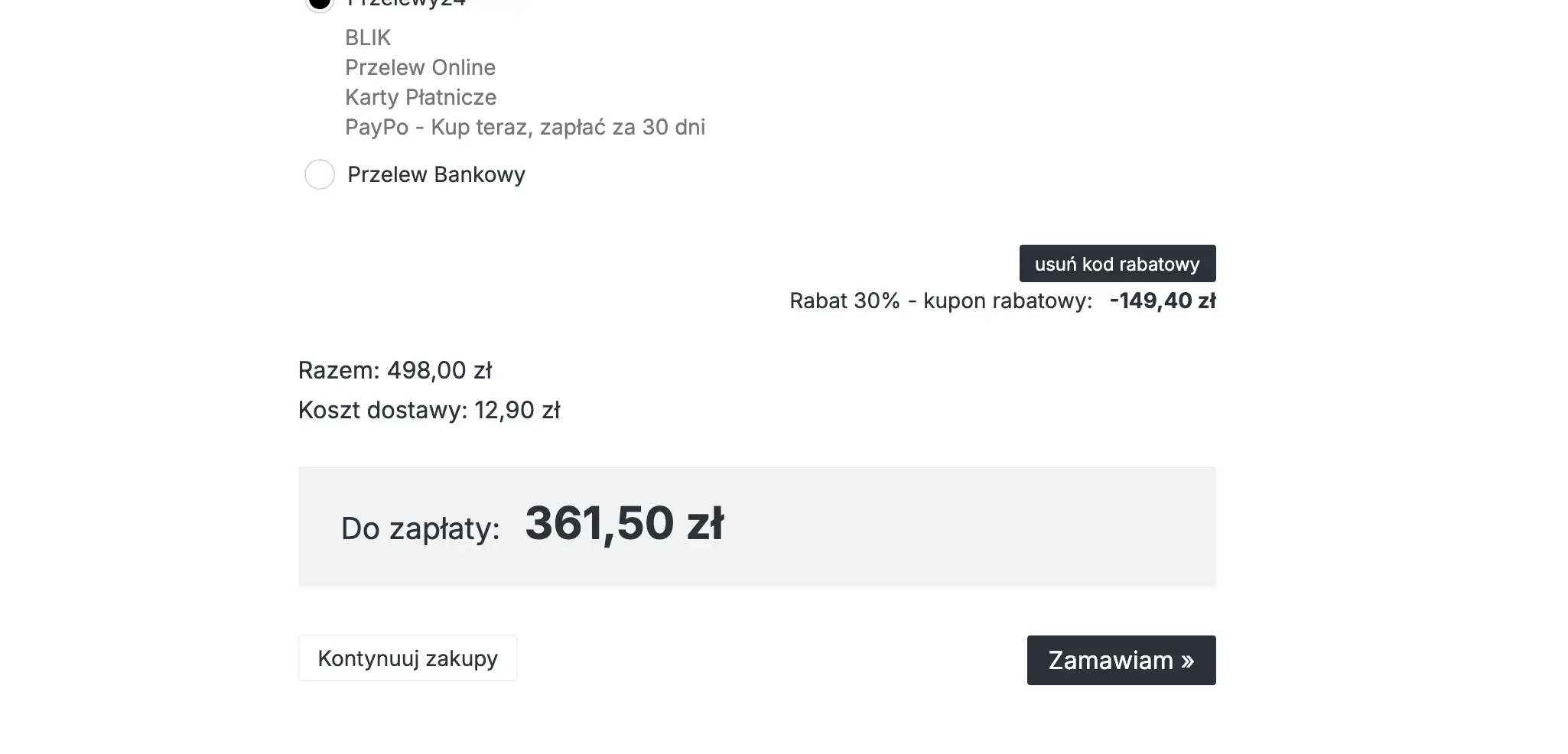Click the PayPo 30 dni description
This screenshot has width=1568, height=754.
click(x=525, y=127)
